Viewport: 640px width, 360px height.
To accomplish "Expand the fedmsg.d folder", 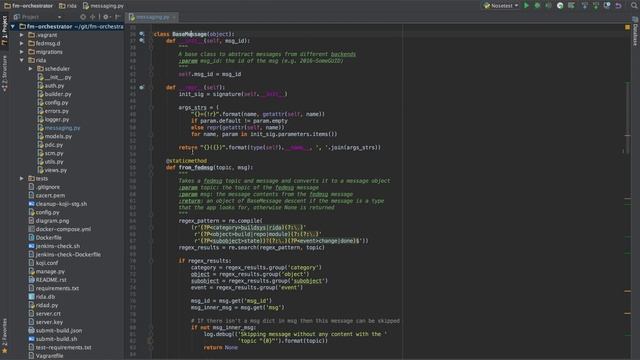I will (x=22, y=43).
